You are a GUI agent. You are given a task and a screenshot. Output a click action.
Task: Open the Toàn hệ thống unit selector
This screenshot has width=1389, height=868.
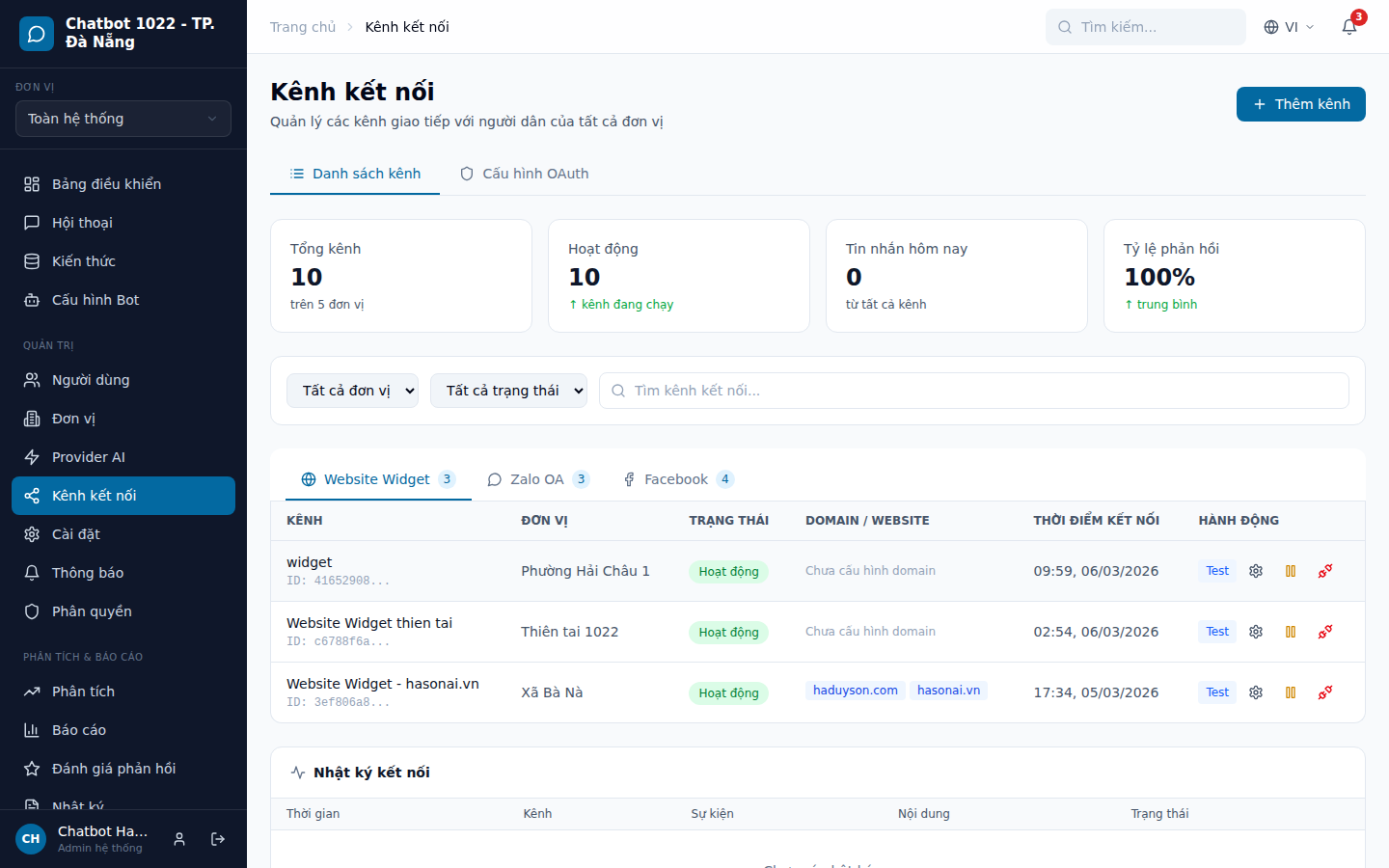pos(123,118)
